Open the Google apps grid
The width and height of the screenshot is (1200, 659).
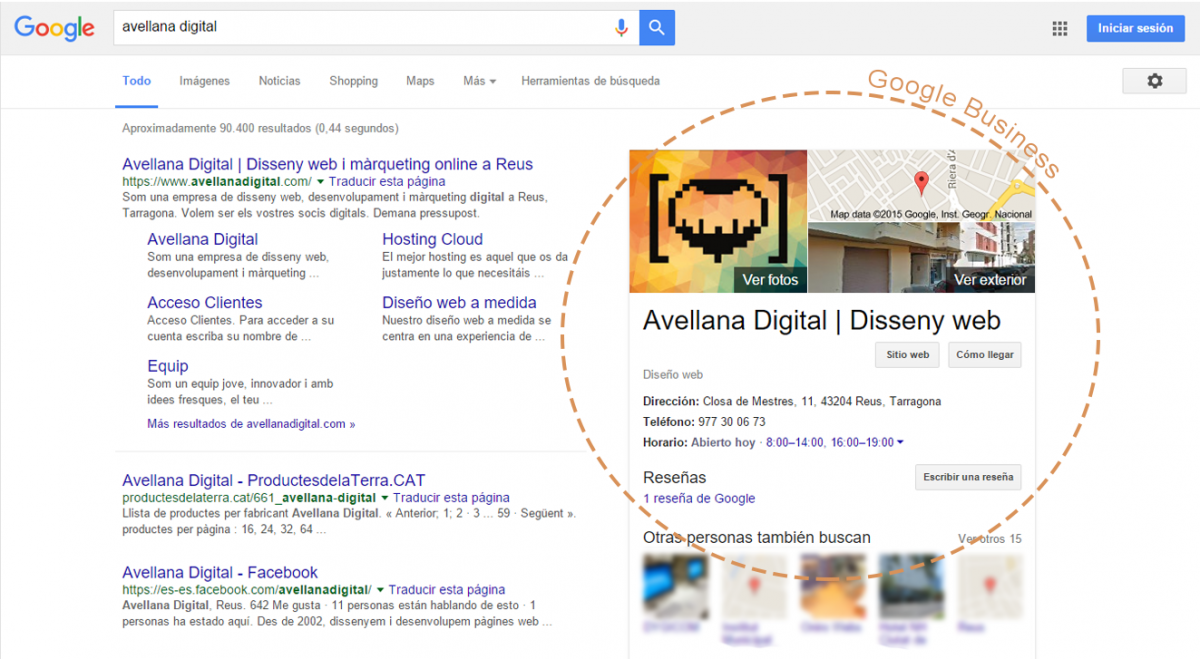1060,29
